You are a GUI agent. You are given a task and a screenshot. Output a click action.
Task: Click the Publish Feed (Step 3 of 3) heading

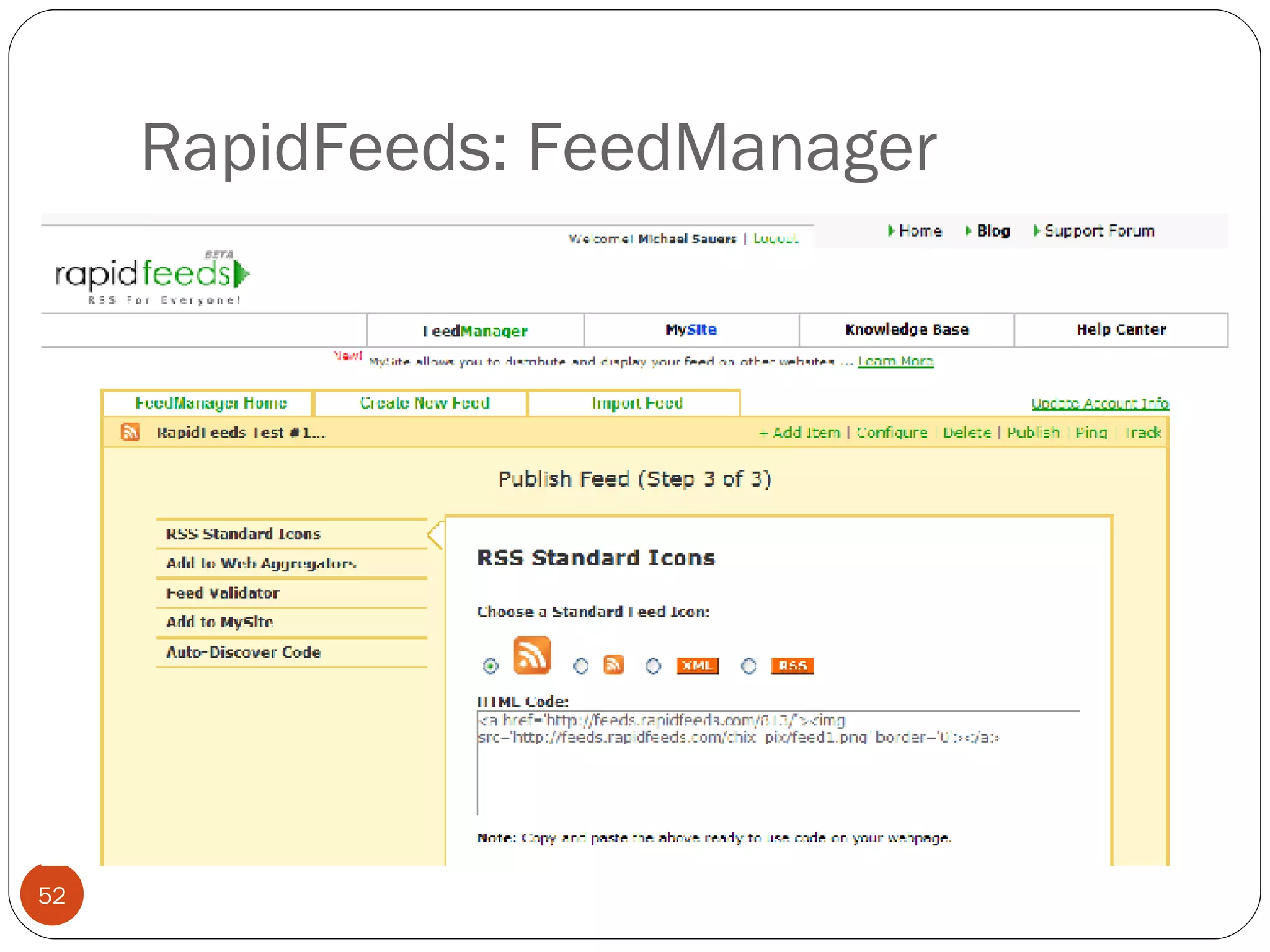click(635, 479)
